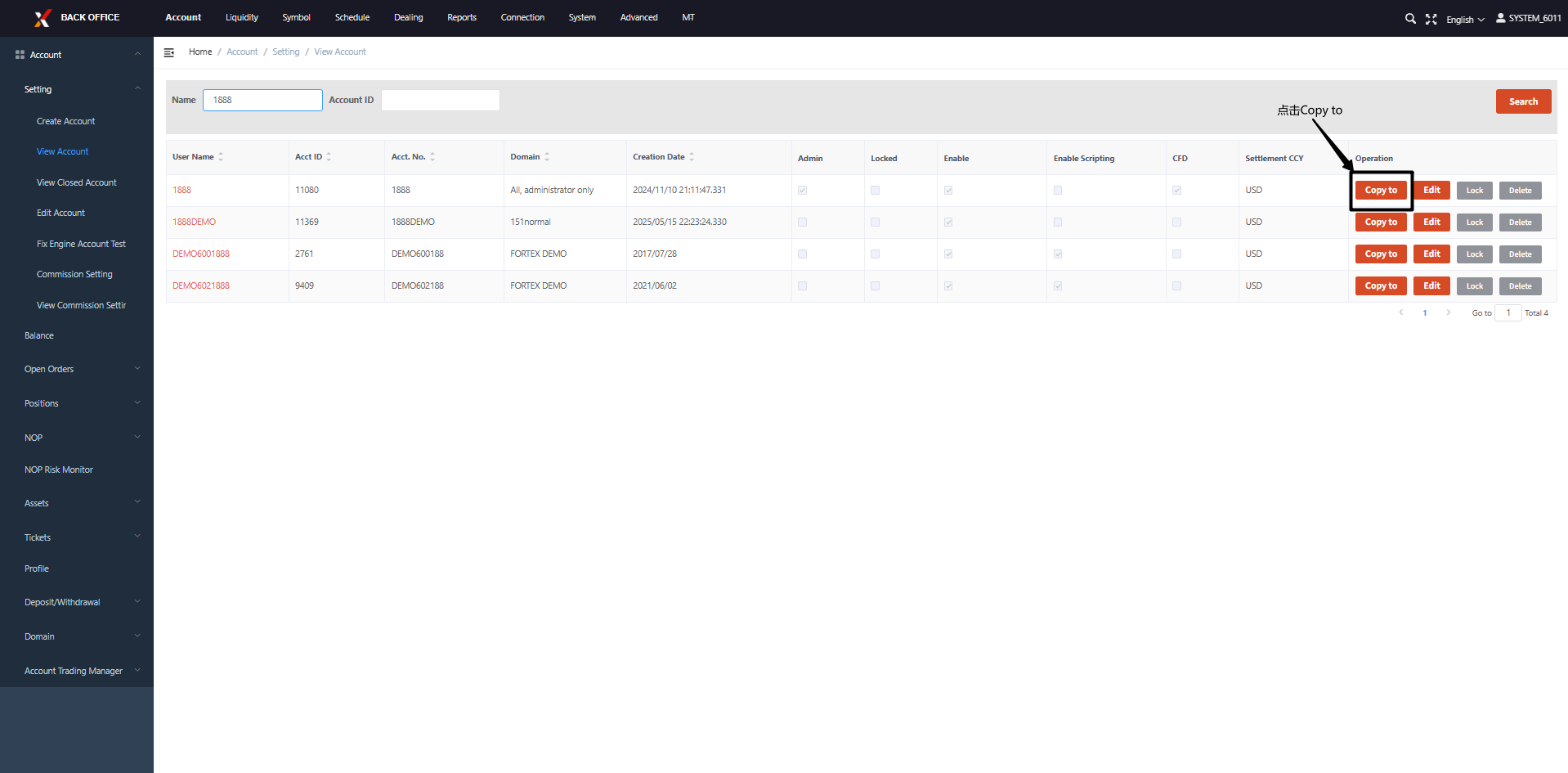Toggle fullscreen mode icon
The image size is (1568, 773).
pos(1431,19)
